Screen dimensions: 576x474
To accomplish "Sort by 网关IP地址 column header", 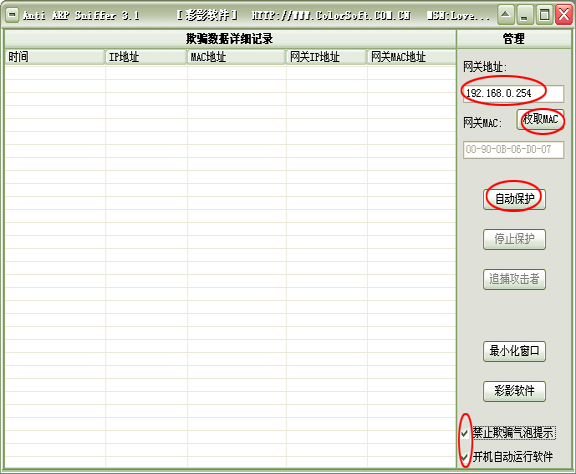I will (x=327, y=57).
